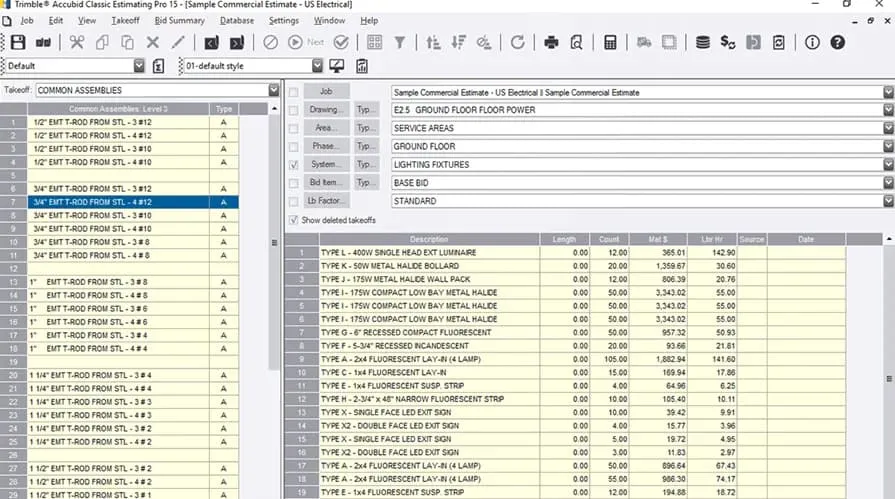This screenshot has height=499, width=895.
Task: Expand the GROUND FLOOR phase dropdown
Action: pyautogui.click(x=888, y=146)
